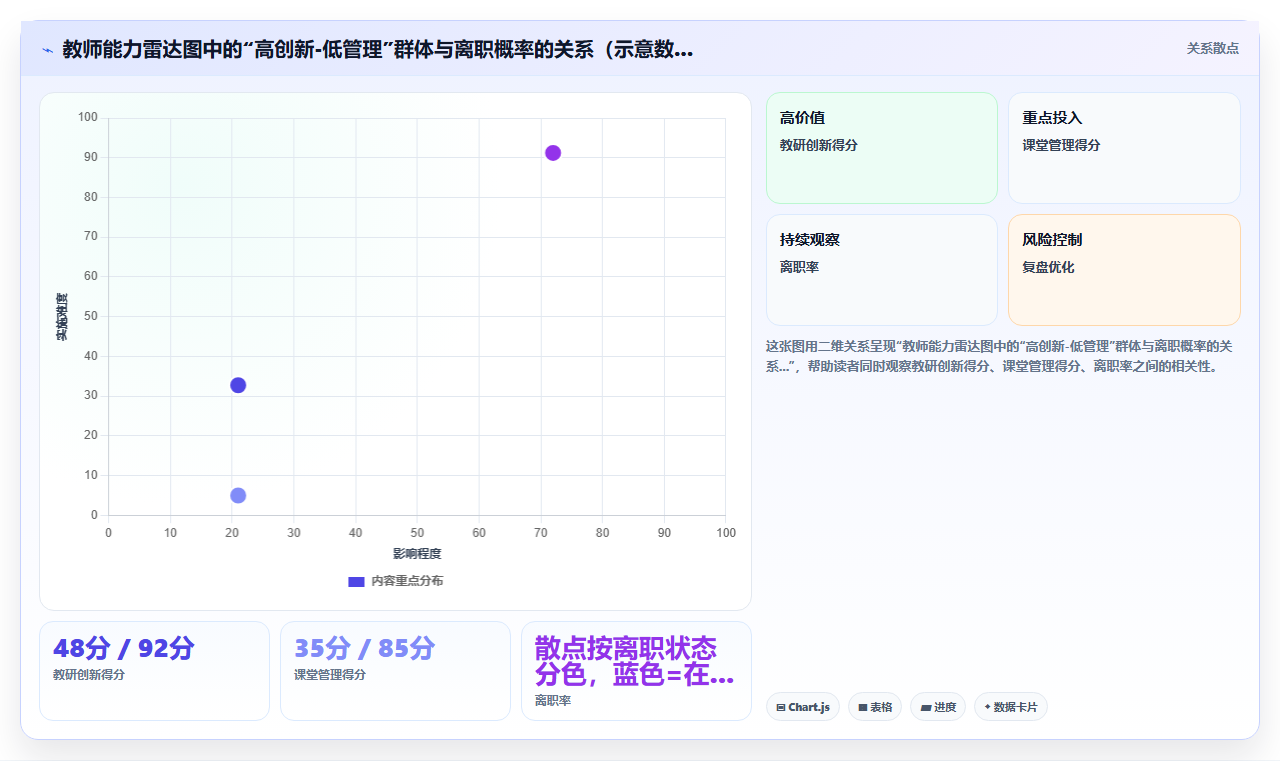Click the 教研创新得分 label under 48分

[x=89, y=675]
